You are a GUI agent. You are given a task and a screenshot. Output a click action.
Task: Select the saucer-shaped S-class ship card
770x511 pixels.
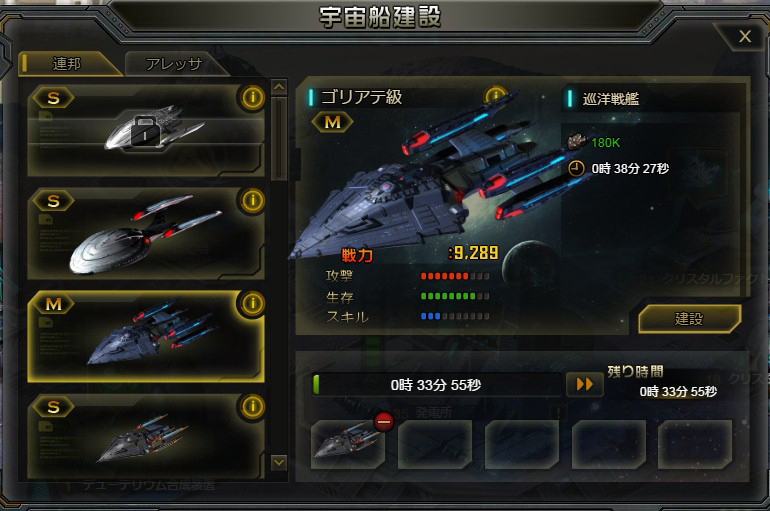click(146, 234)
